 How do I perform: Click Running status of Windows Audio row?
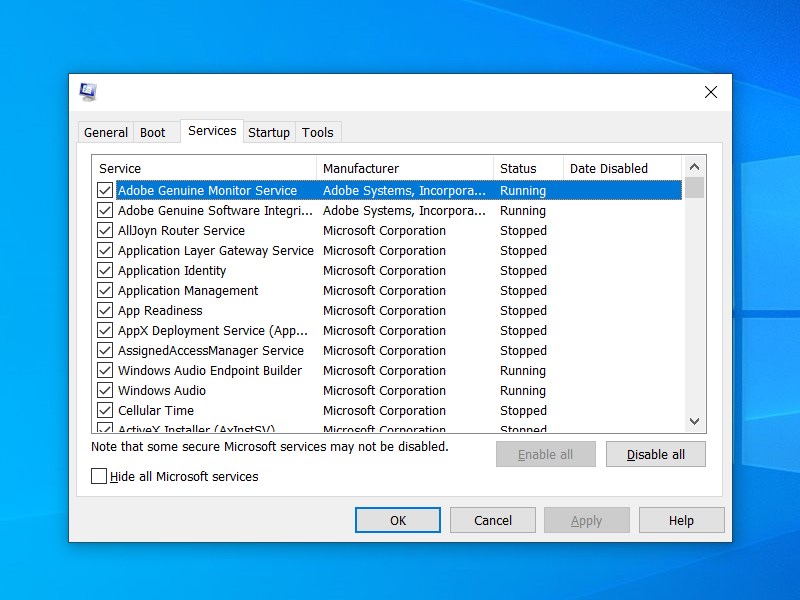[x=523, y=391]
